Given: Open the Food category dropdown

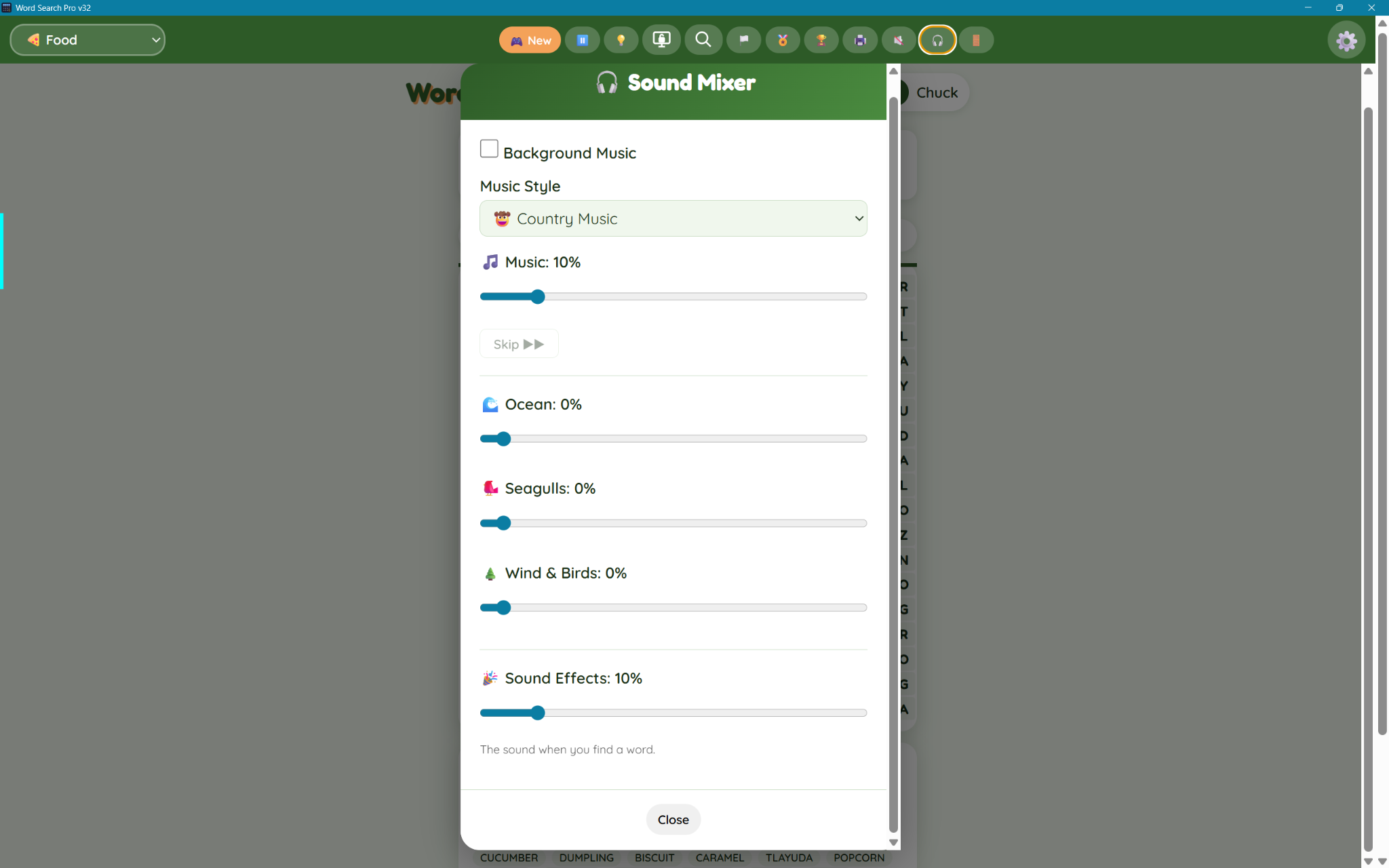Looking at the screenshot, I should point(87,40).
